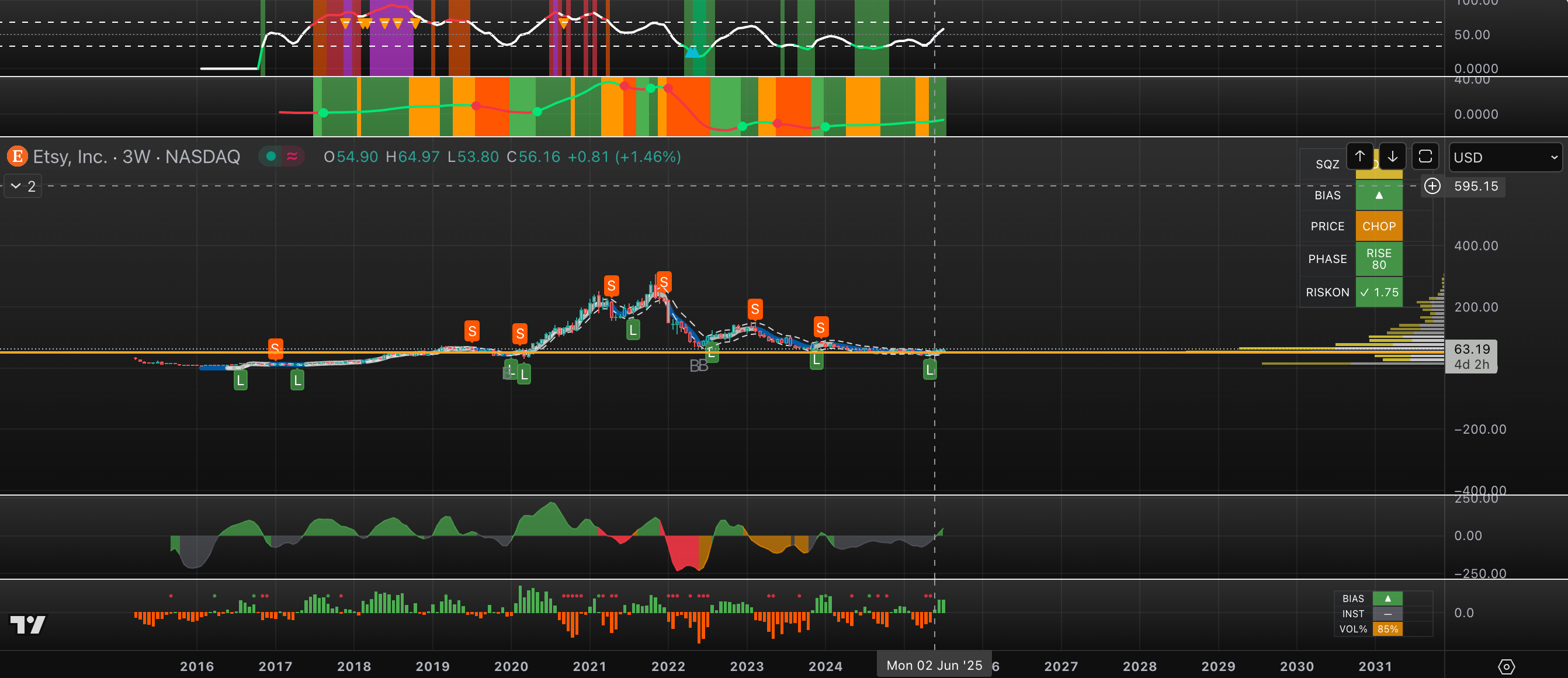The width and height of the screenshot is (1568, 678).
Task: Click the PHASE label in the table
Action: tap(1327, 259)
